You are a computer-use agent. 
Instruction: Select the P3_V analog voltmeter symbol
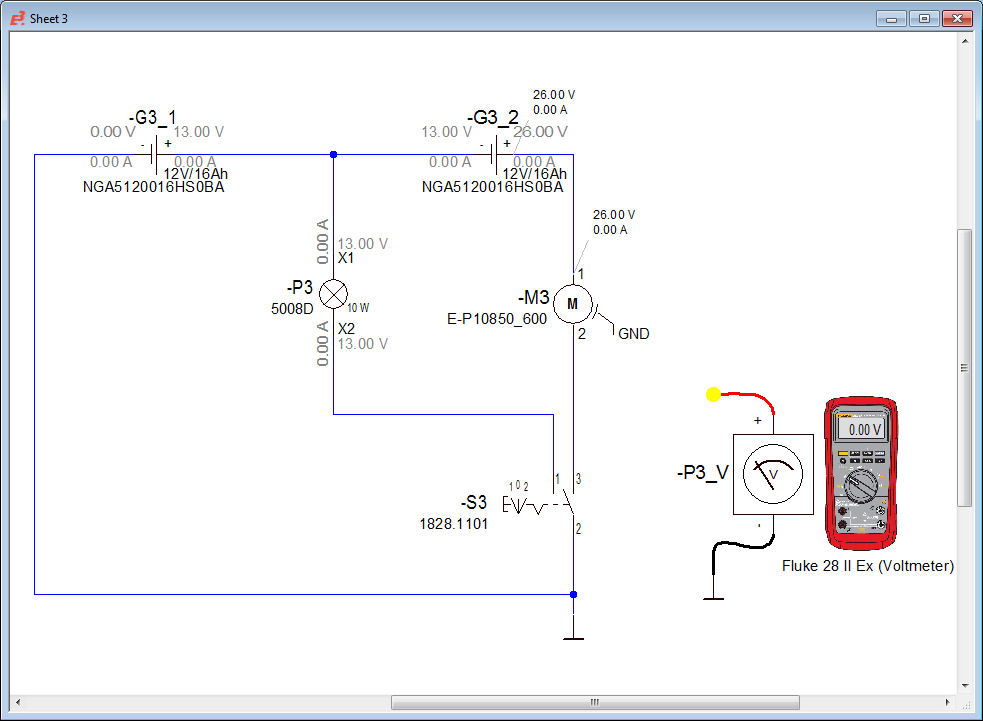click(773, 473)
